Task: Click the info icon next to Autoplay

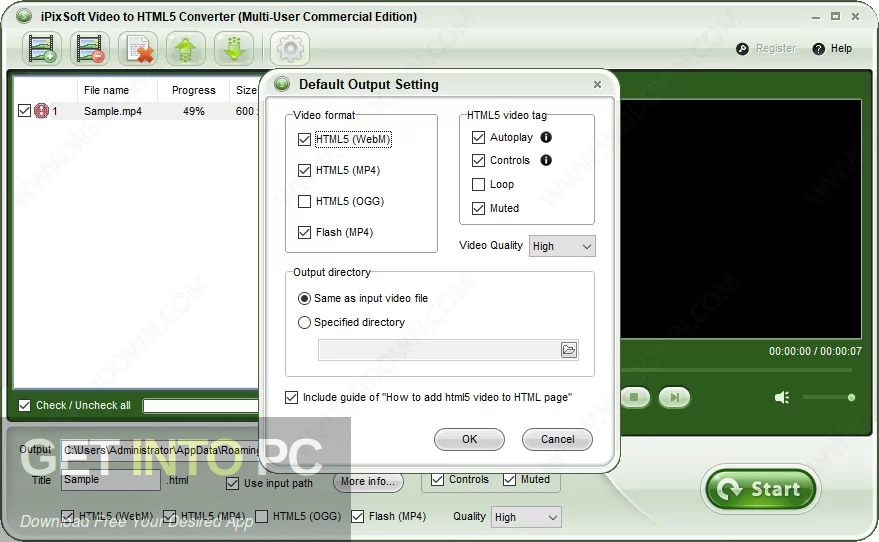Action: point(546,137)
